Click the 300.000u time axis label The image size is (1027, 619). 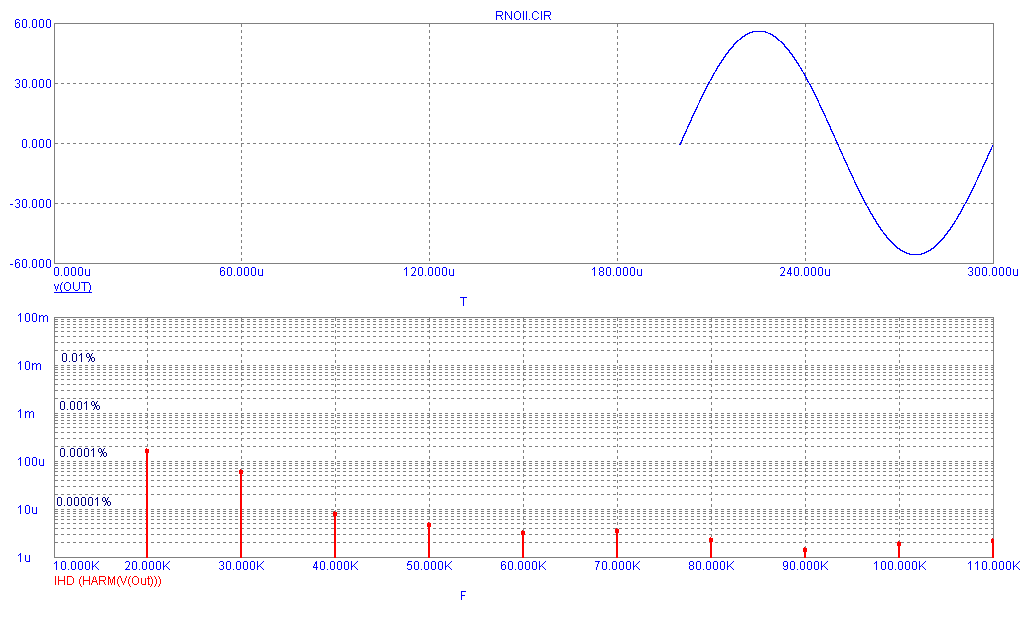tap(993, 272)
